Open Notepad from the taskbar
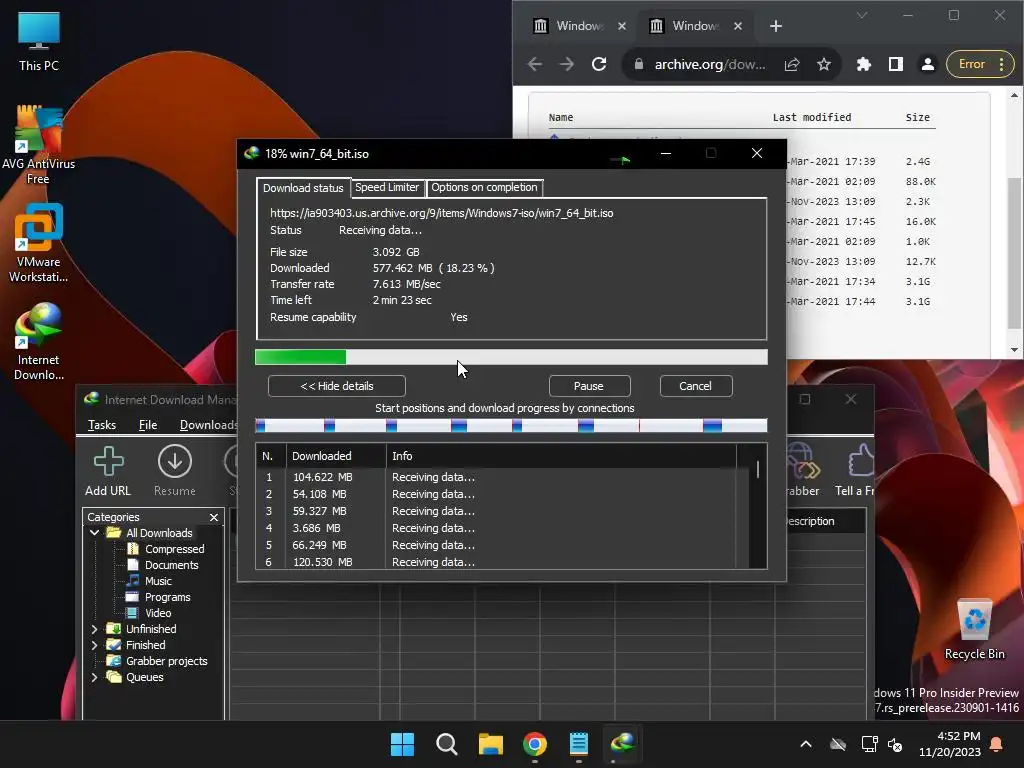Screen dimensions: 1024x768 (579, 744)
